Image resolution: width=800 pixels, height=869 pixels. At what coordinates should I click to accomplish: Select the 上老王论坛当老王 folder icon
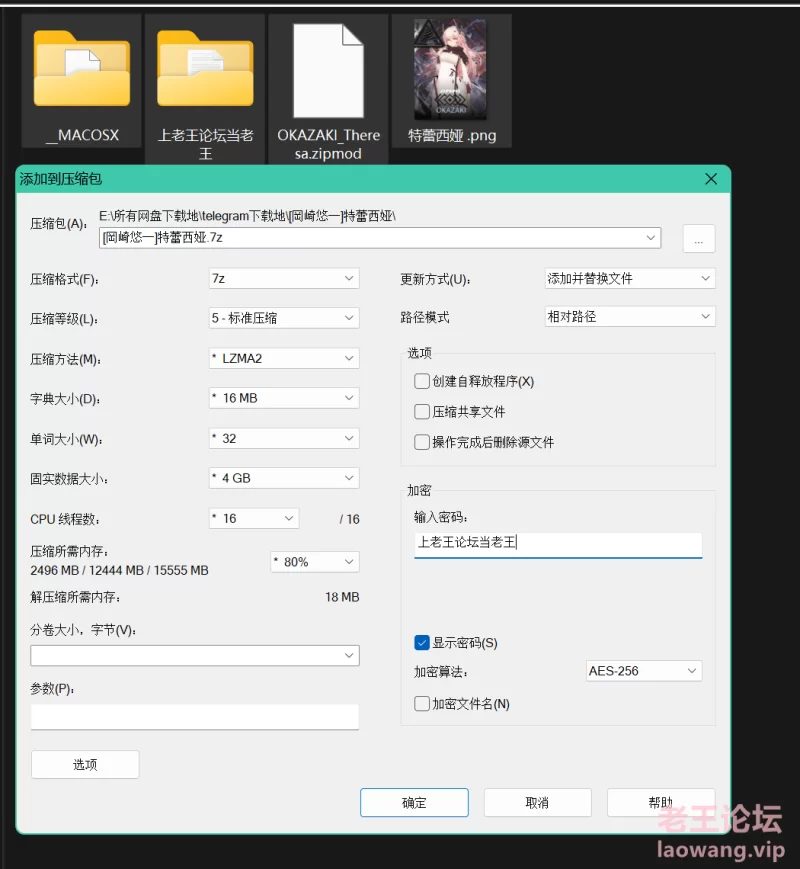click(205, 69)
